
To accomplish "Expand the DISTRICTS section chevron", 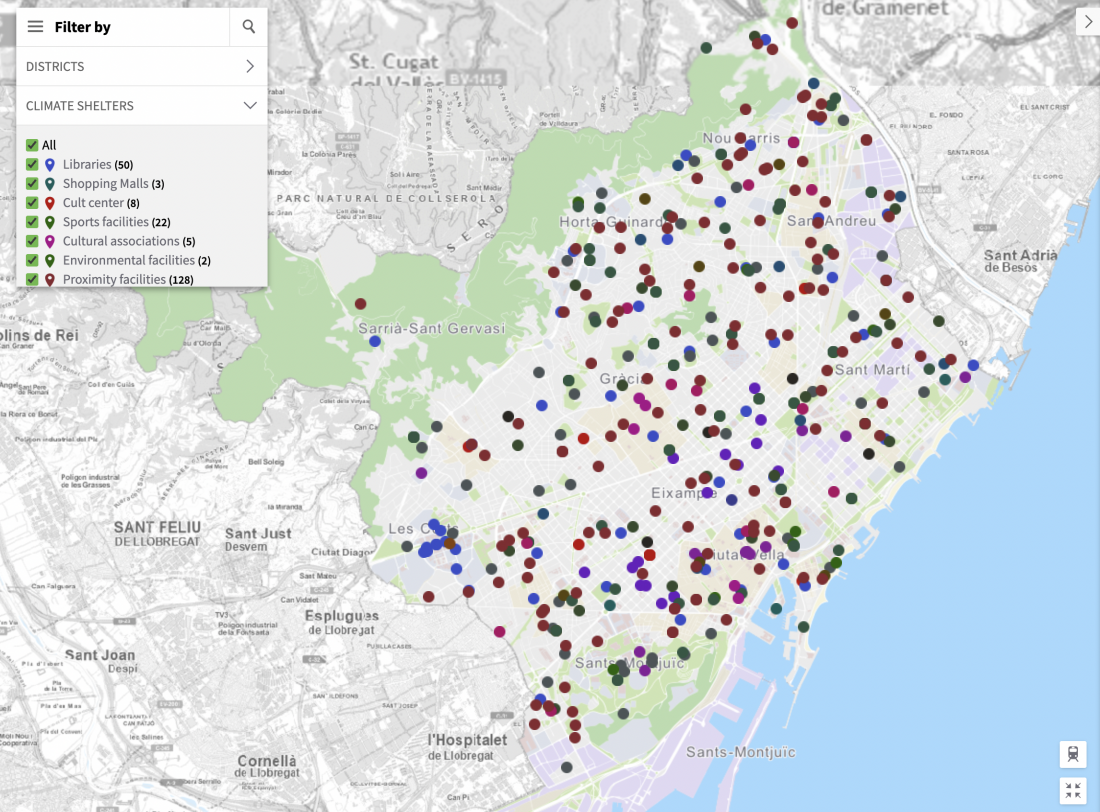I will pos(250,66).
